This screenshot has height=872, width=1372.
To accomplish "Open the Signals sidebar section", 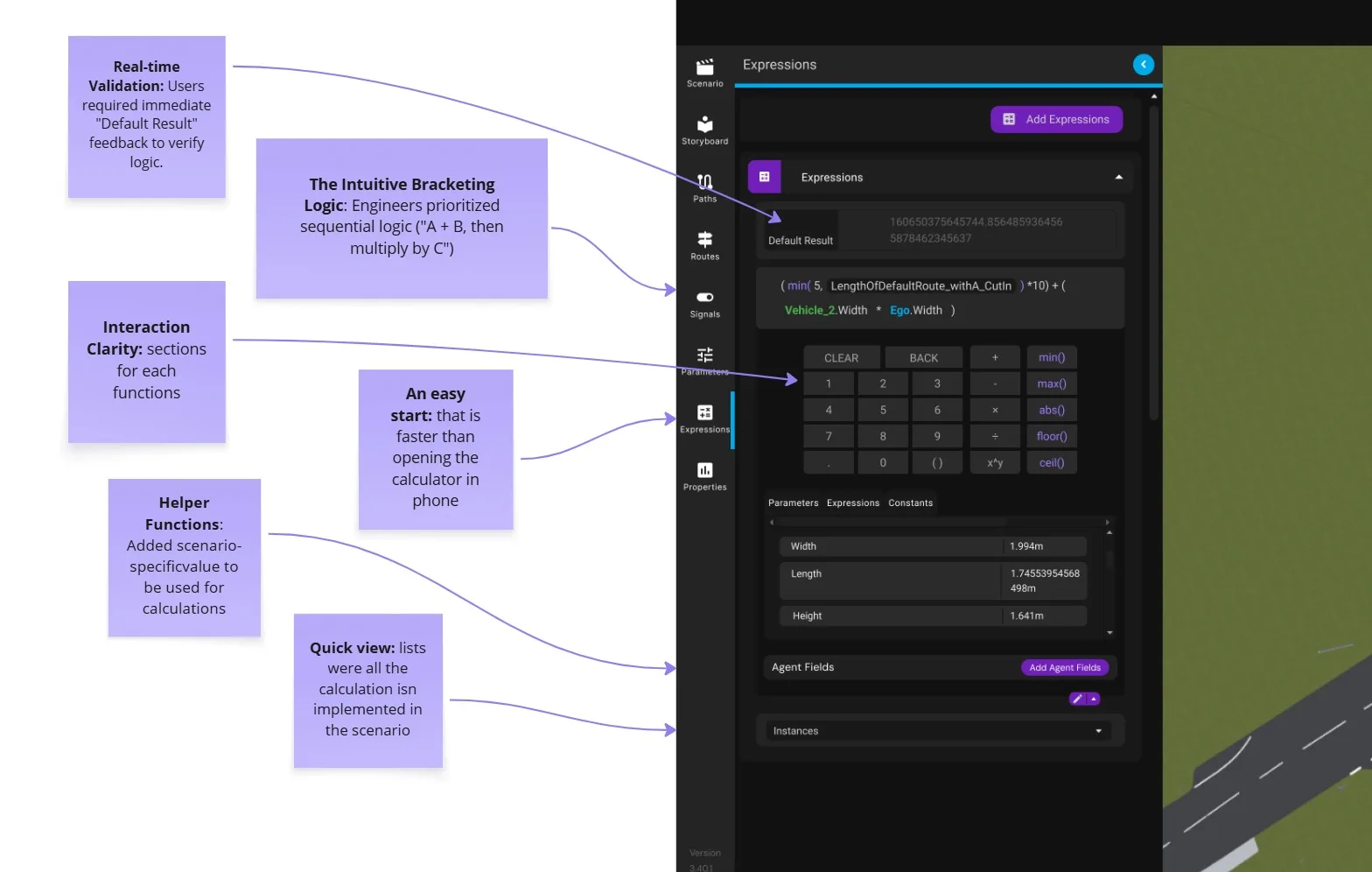I will click(x=704, y=304).
